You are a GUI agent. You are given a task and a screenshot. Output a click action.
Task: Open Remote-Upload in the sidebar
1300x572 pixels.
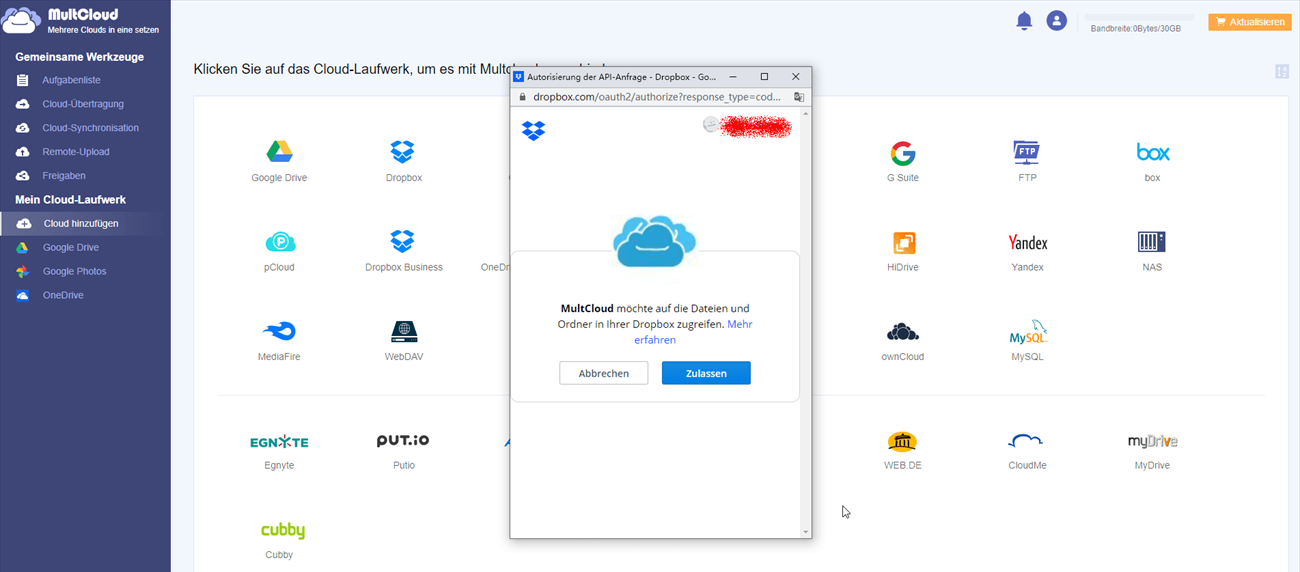(76, 152)
